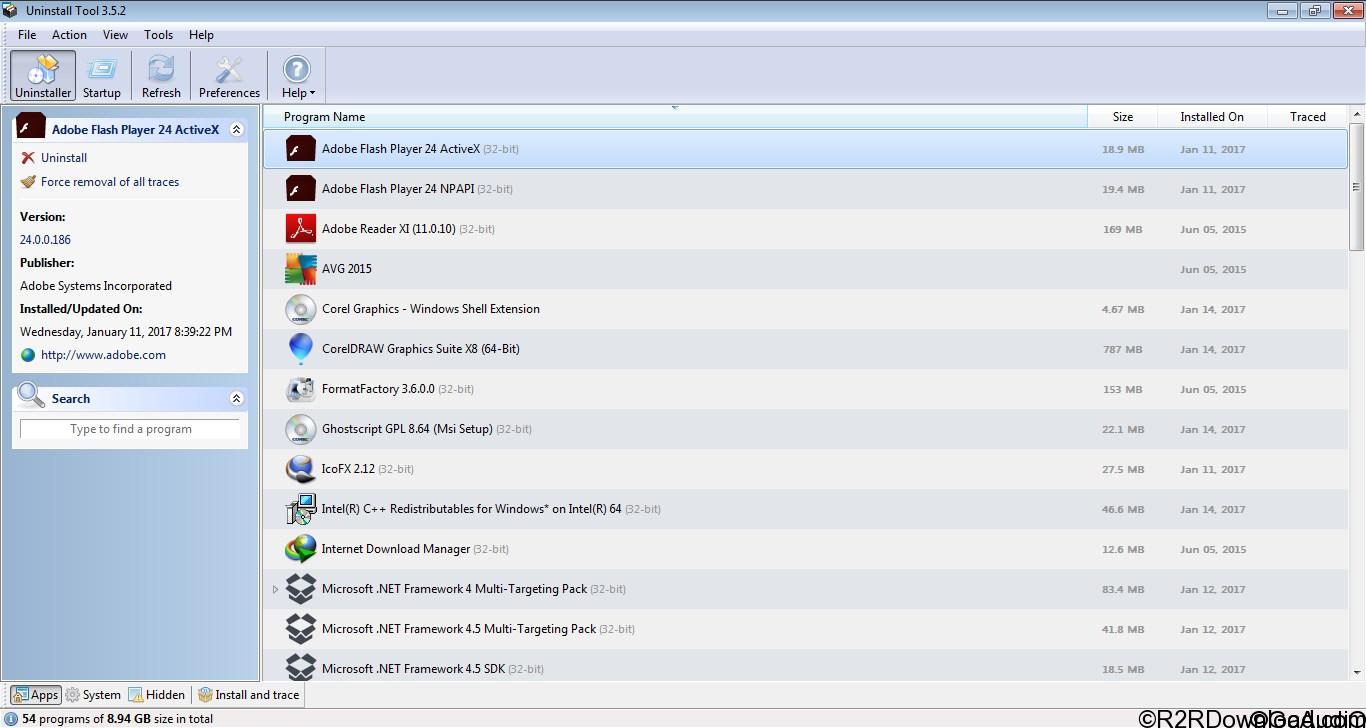This screenshot has height=728, width=1366.
Task: Click the Adobe Flash Player 24 ActiveX row icon
Action: tap(301, 149)
